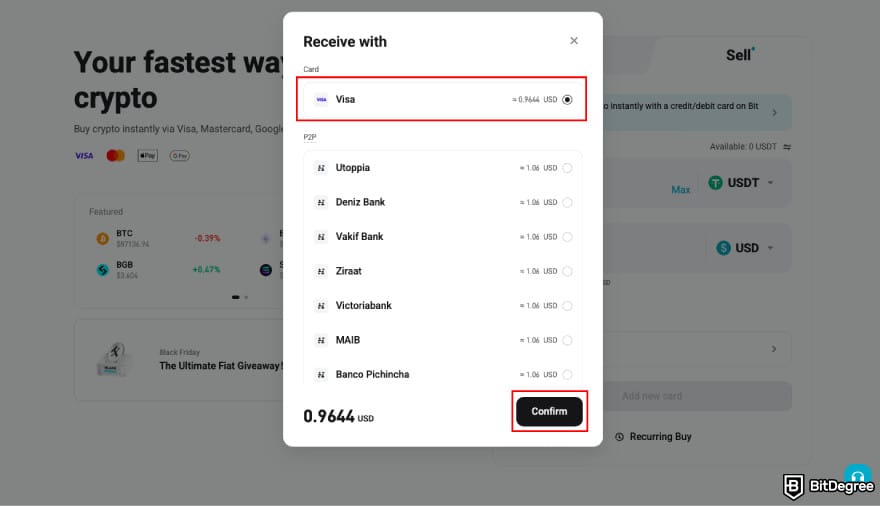
Task: Click the +0.47% BGB change
Action: 206,270
